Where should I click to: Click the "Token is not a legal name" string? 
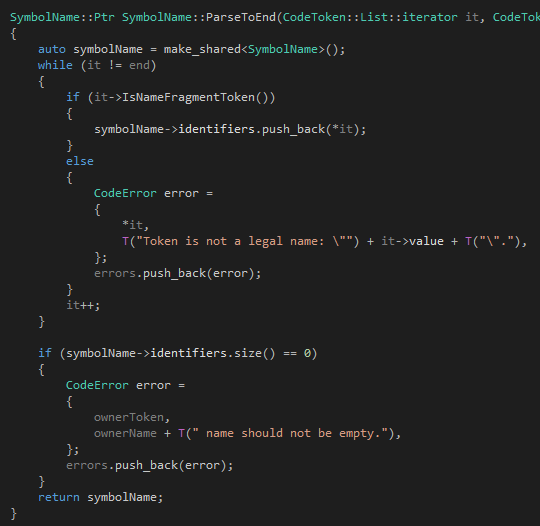tap(244, 241)
